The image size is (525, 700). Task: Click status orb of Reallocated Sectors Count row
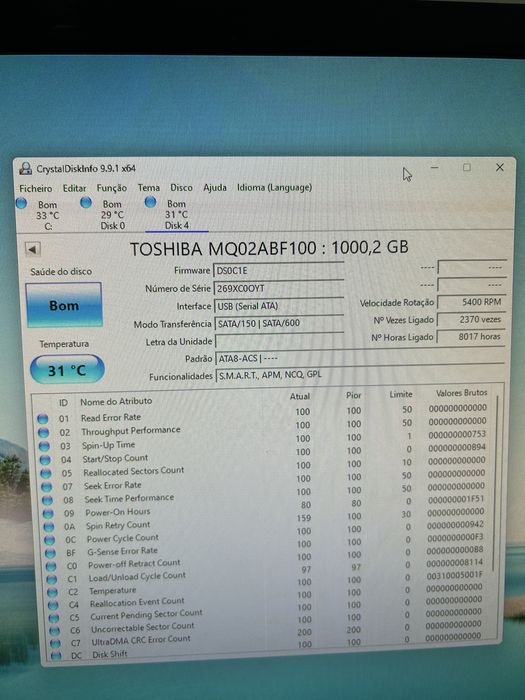pos(46,473)
